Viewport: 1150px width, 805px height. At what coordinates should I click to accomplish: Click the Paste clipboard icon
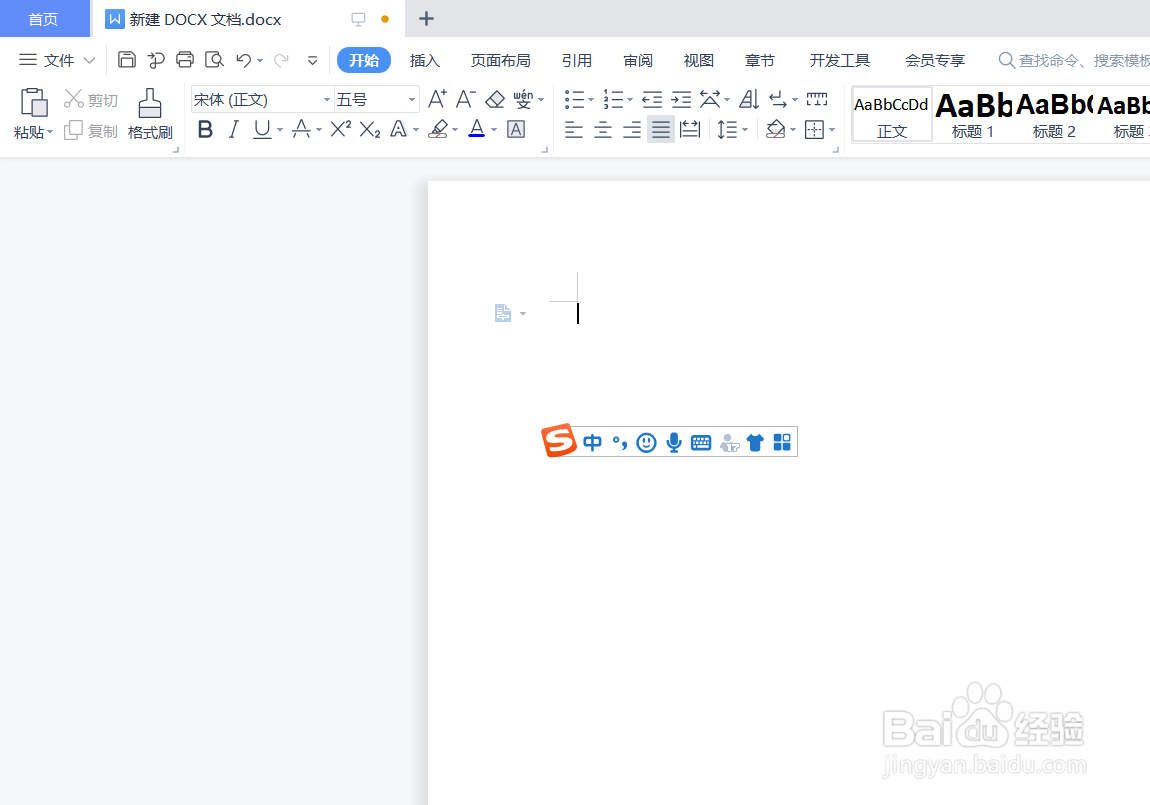[34, 103]
